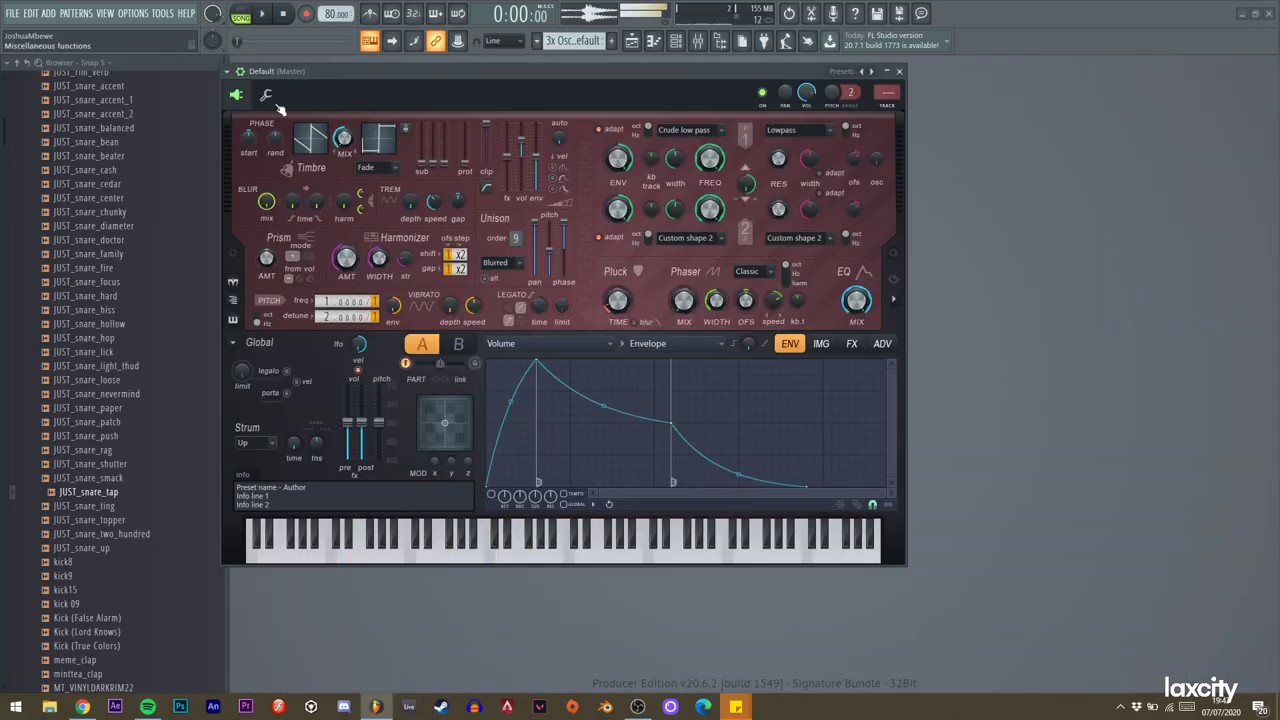Click the save project icon

click(x=877, y=14)
